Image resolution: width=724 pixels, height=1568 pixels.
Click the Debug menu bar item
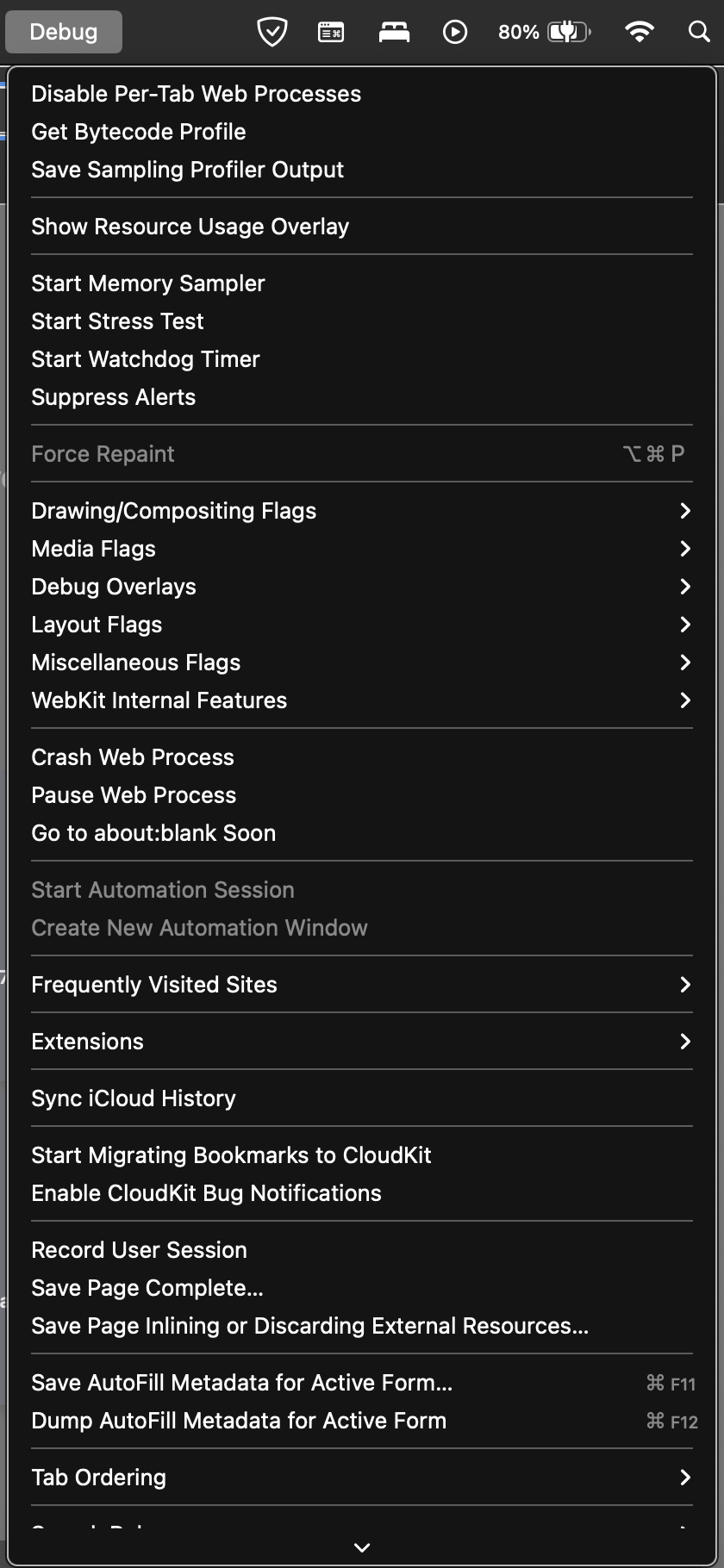(64, 32)
